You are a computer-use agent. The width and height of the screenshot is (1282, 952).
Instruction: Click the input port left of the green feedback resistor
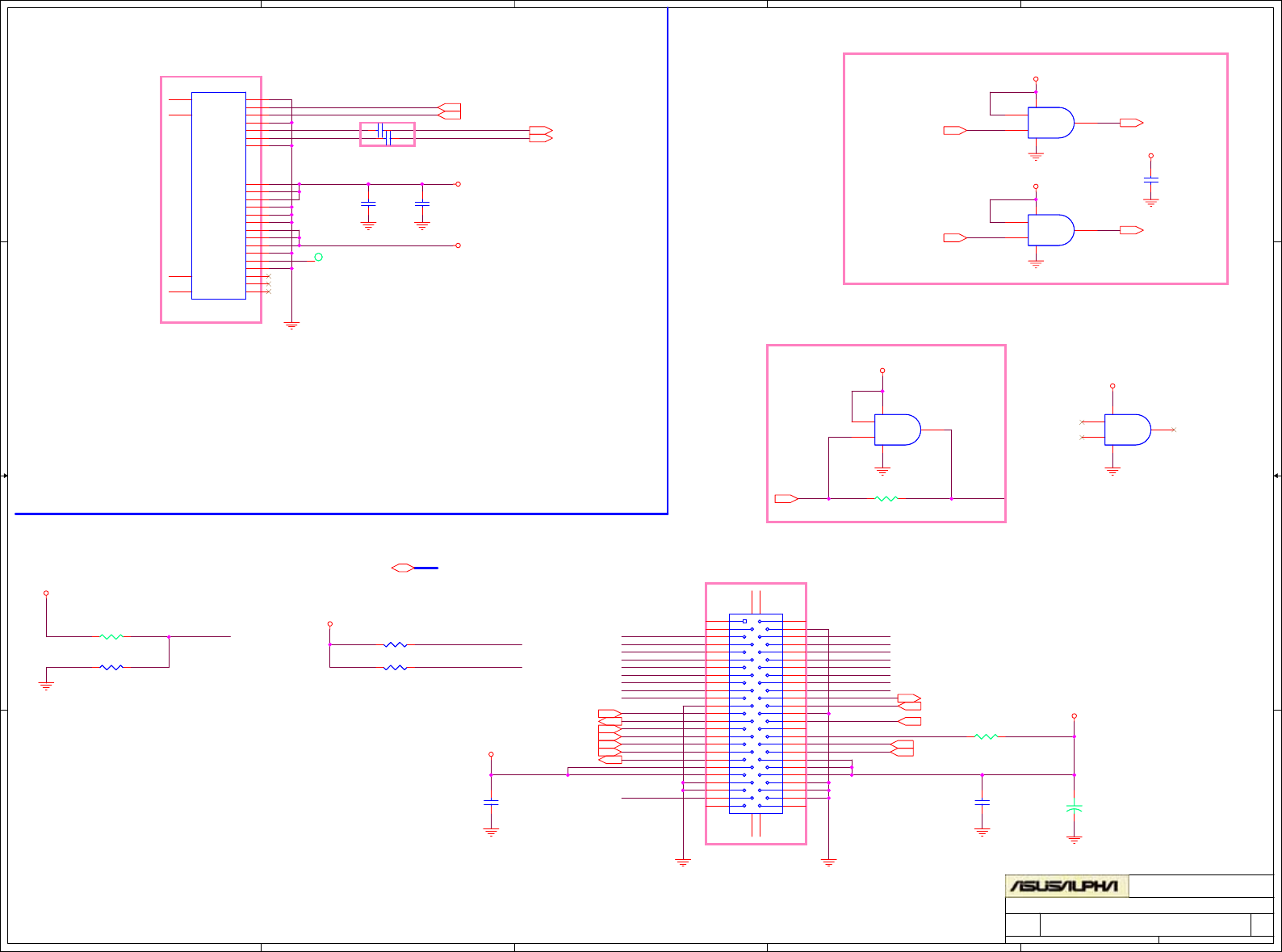[786, 499]
